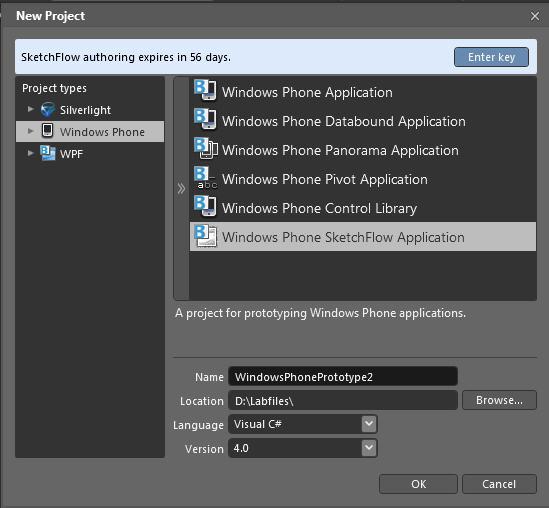
Task: Click the project description text
Action: (320, 313)
